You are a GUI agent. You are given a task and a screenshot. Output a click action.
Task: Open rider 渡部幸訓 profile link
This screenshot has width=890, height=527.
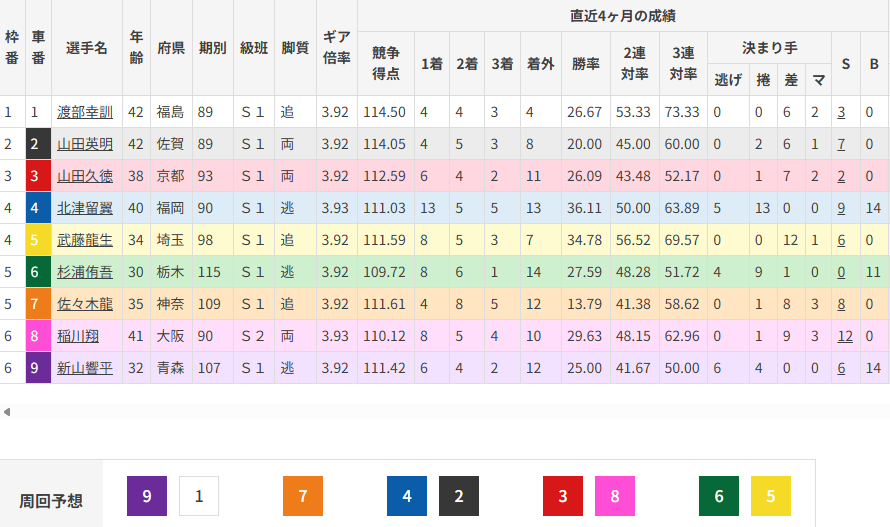pos(85,113)
